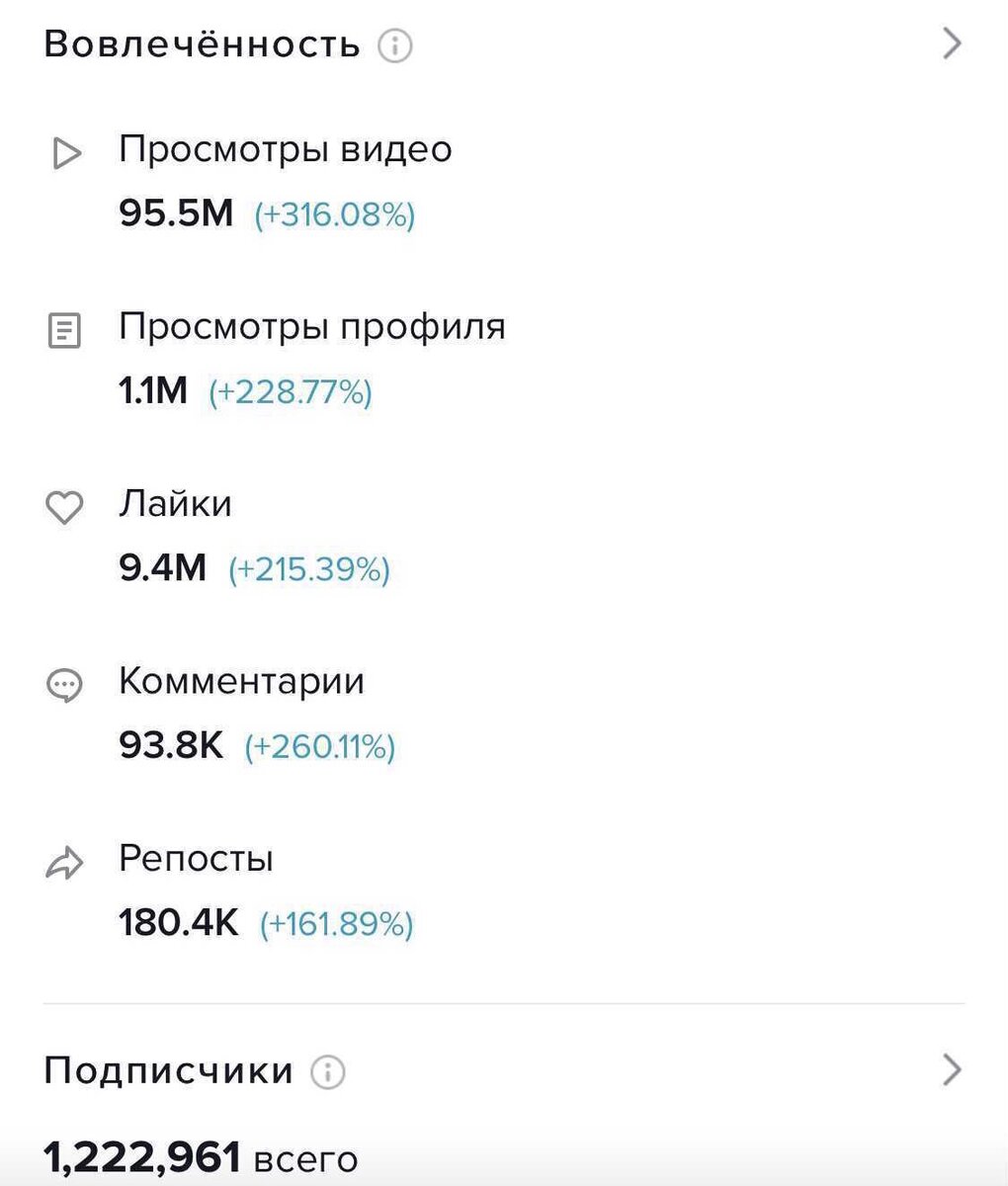Select the 95.5M video views value

click(176, 212)
